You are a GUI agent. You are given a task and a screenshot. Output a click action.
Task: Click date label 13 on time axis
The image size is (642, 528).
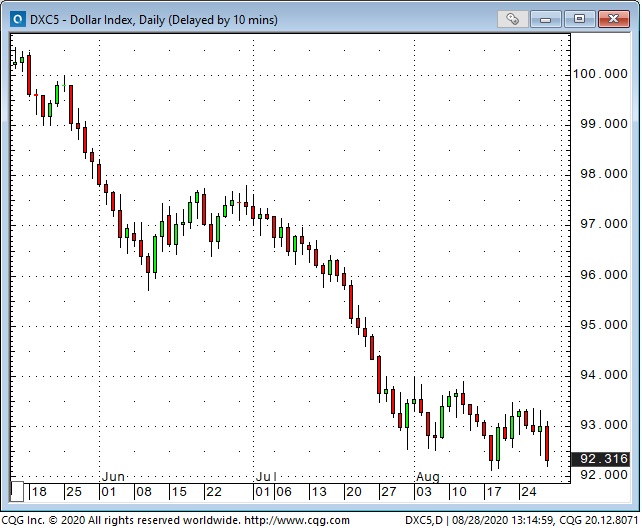coord(319,492)
